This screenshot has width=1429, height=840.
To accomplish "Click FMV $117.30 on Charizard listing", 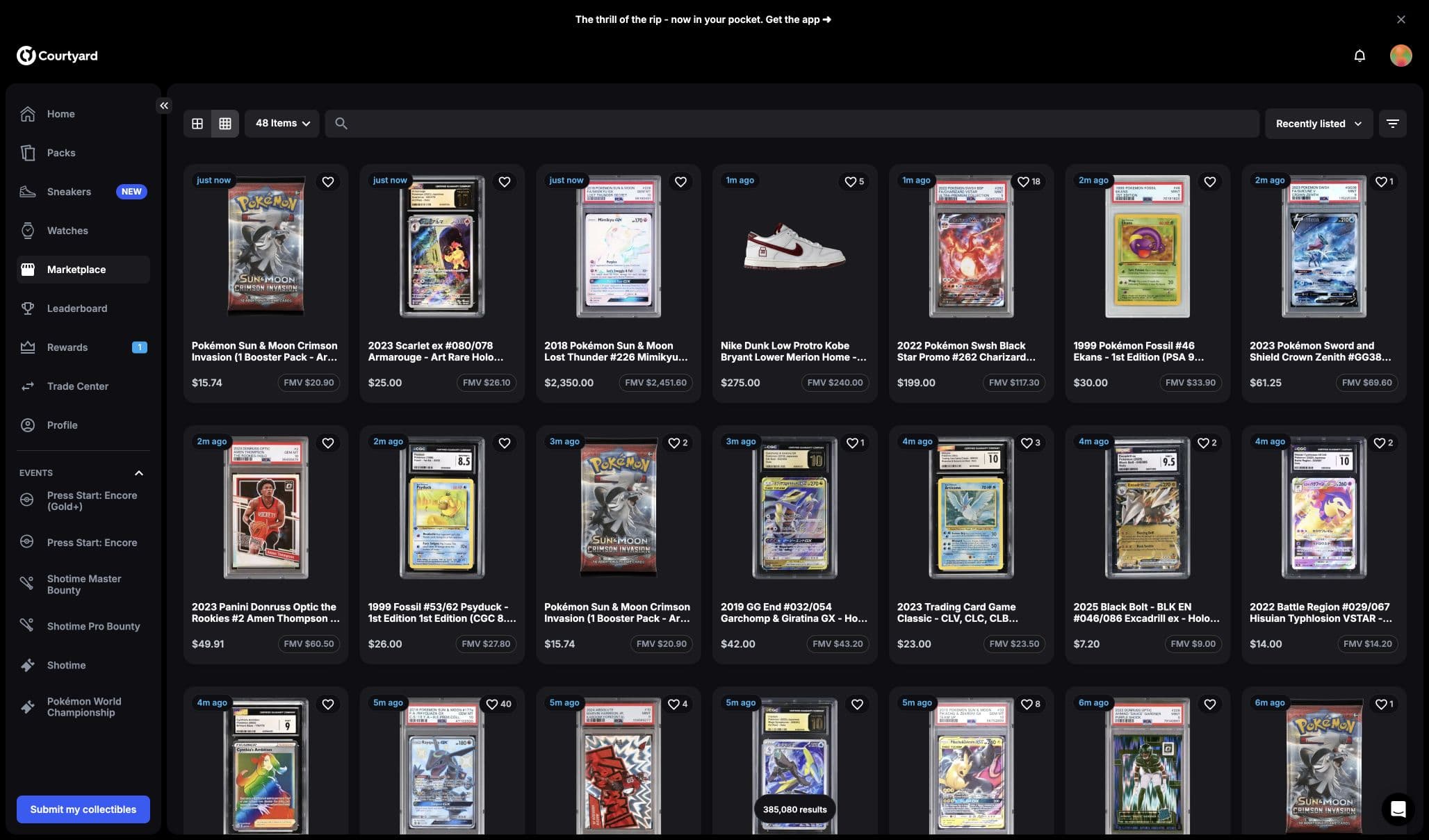I will click(x=1014, y=383).
